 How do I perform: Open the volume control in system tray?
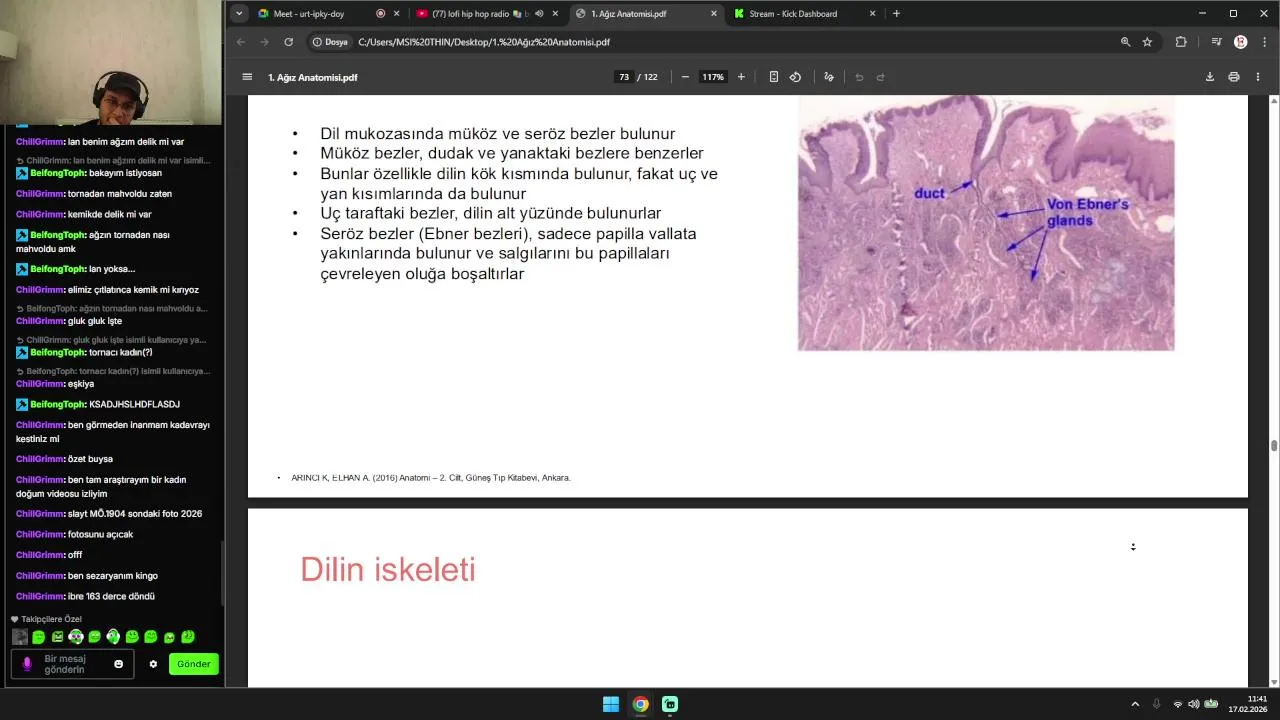coord(1193,704)
